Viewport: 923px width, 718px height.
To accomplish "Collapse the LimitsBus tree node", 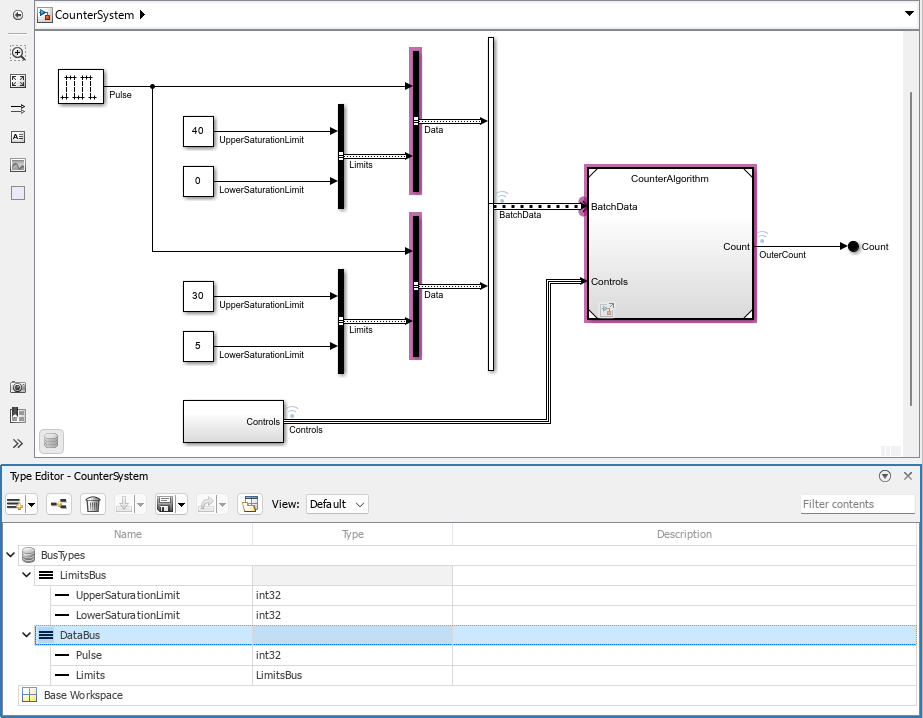I will pos(27,575).
